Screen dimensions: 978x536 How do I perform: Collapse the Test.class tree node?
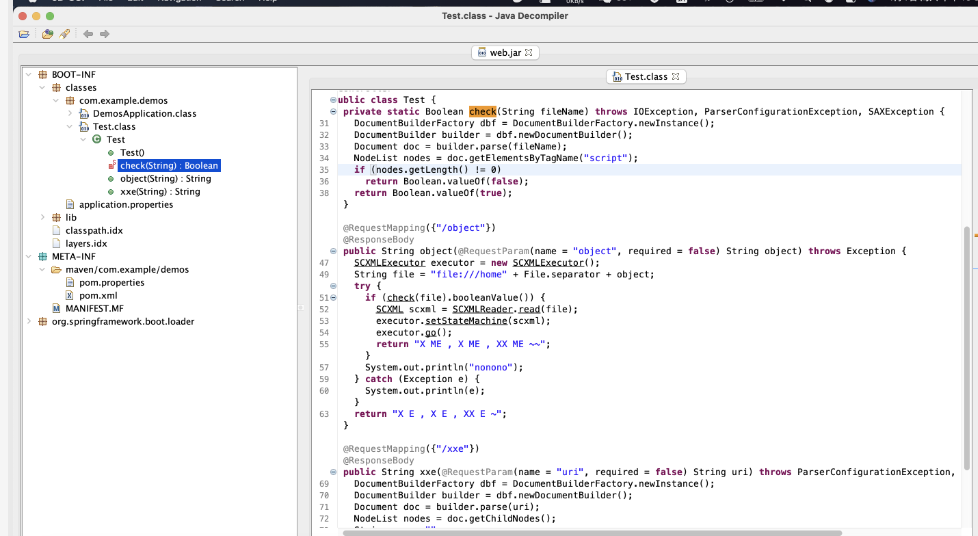[x=70, y=127]
